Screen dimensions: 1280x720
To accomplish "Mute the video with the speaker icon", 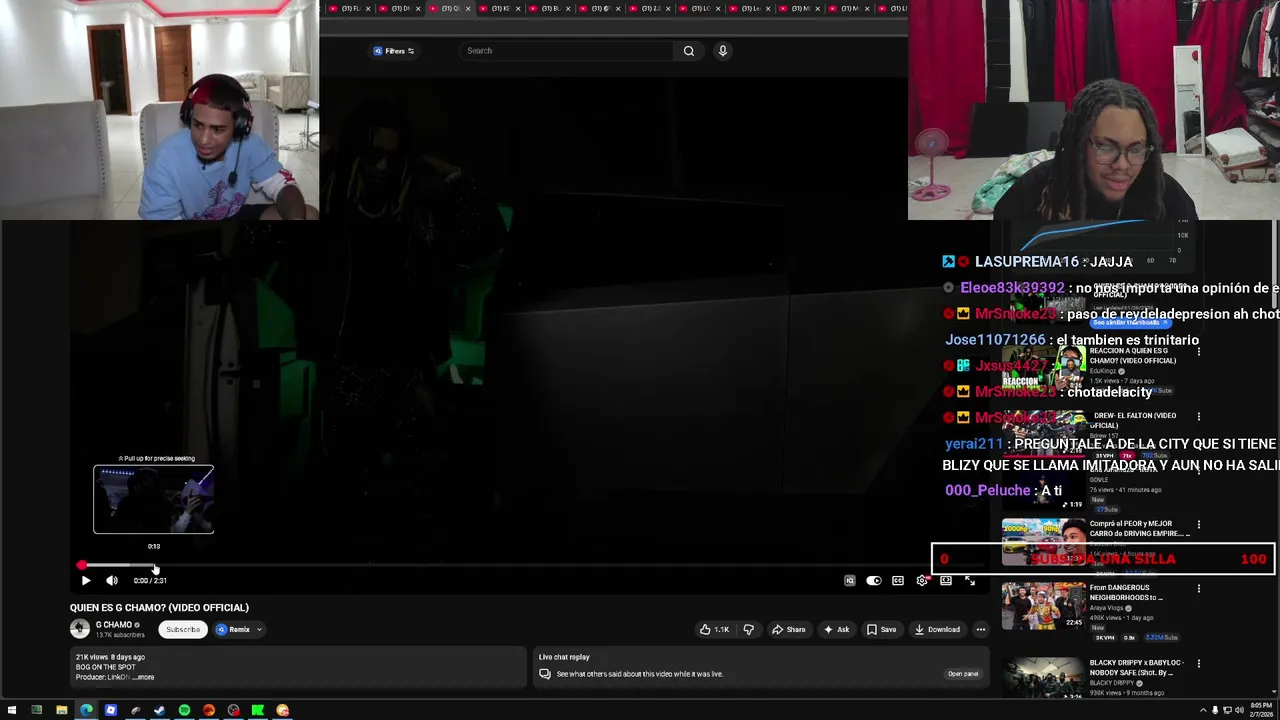I will 112,580.
